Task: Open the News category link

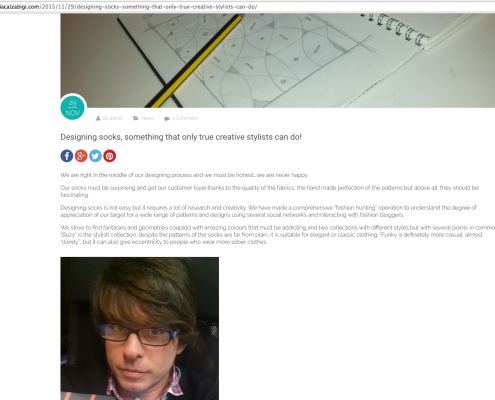Action: tap(148, 118)
